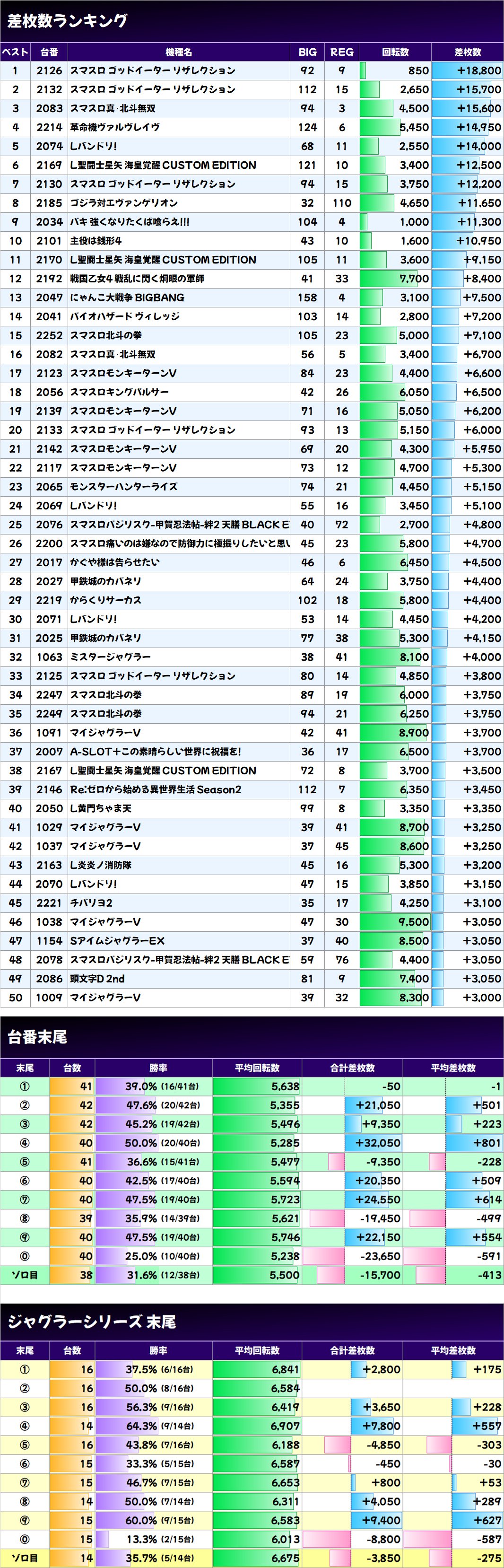Click the +627 average difference value

[x=487, y=1521]
